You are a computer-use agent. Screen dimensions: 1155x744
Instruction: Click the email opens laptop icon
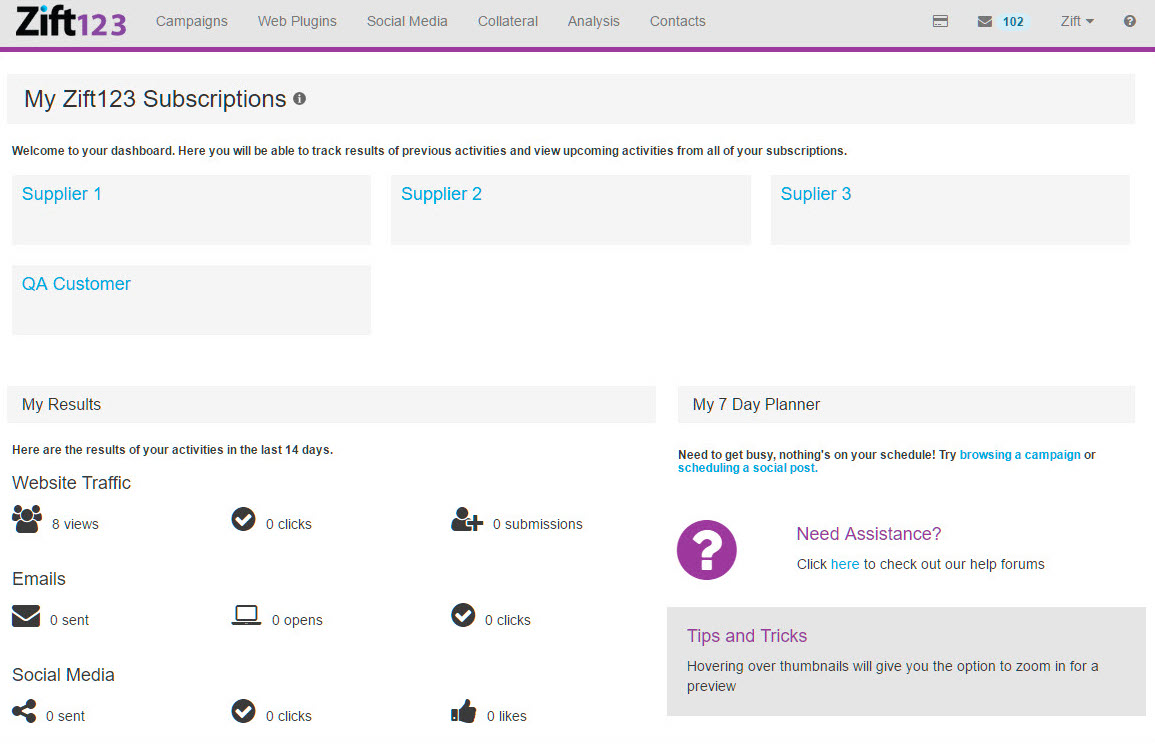pyautogui.click(x=246, y=616)
